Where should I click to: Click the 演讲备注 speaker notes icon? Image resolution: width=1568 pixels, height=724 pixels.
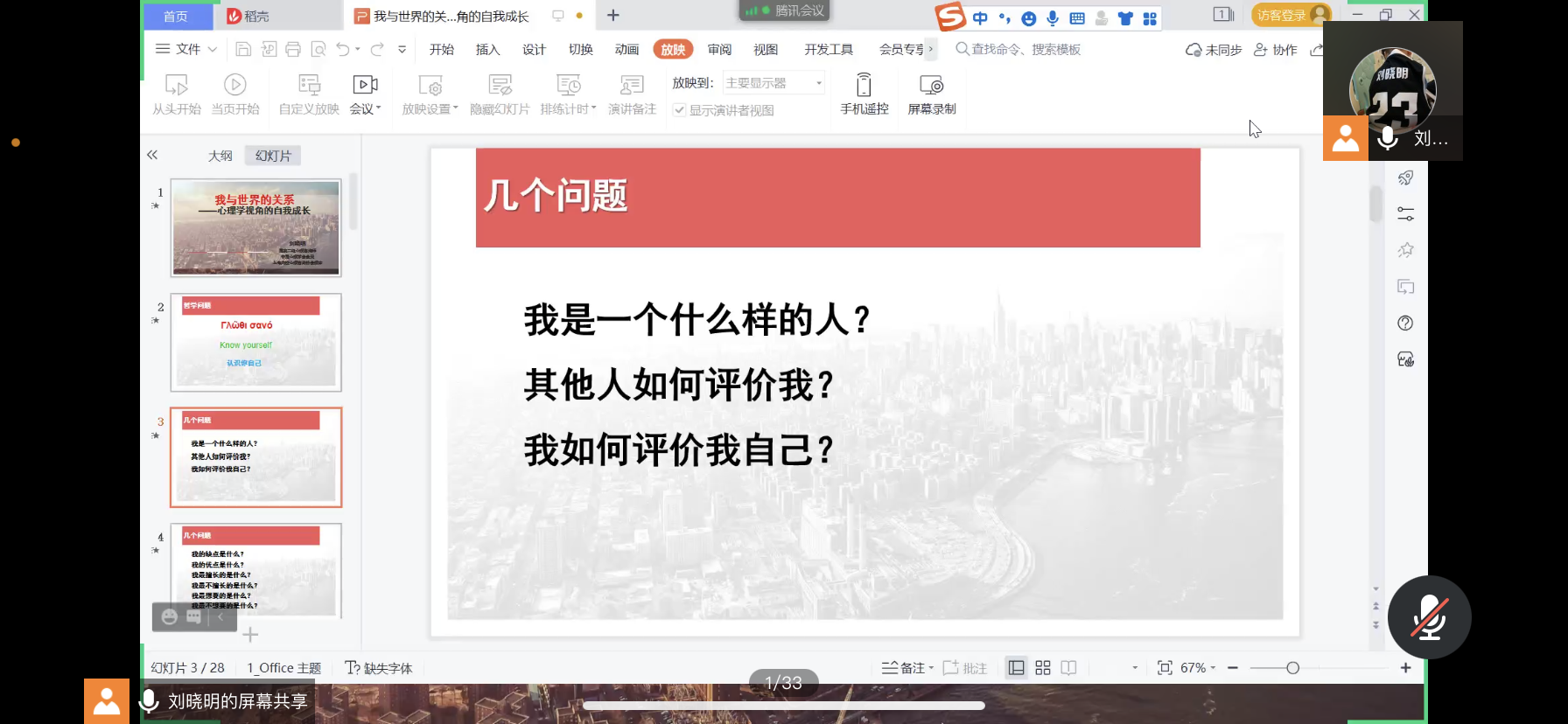pyautogui.click(x=632, y=86)
